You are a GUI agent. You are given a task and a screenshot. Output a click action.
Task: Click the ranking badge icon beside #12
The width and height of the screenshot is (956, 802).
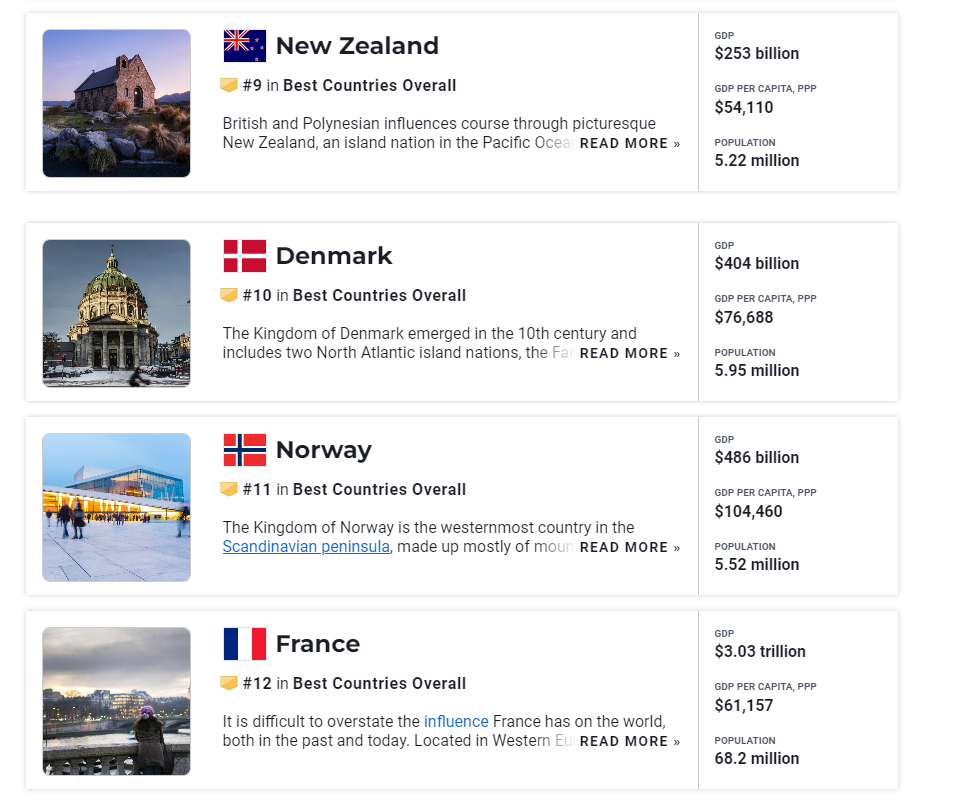(229, 682)
